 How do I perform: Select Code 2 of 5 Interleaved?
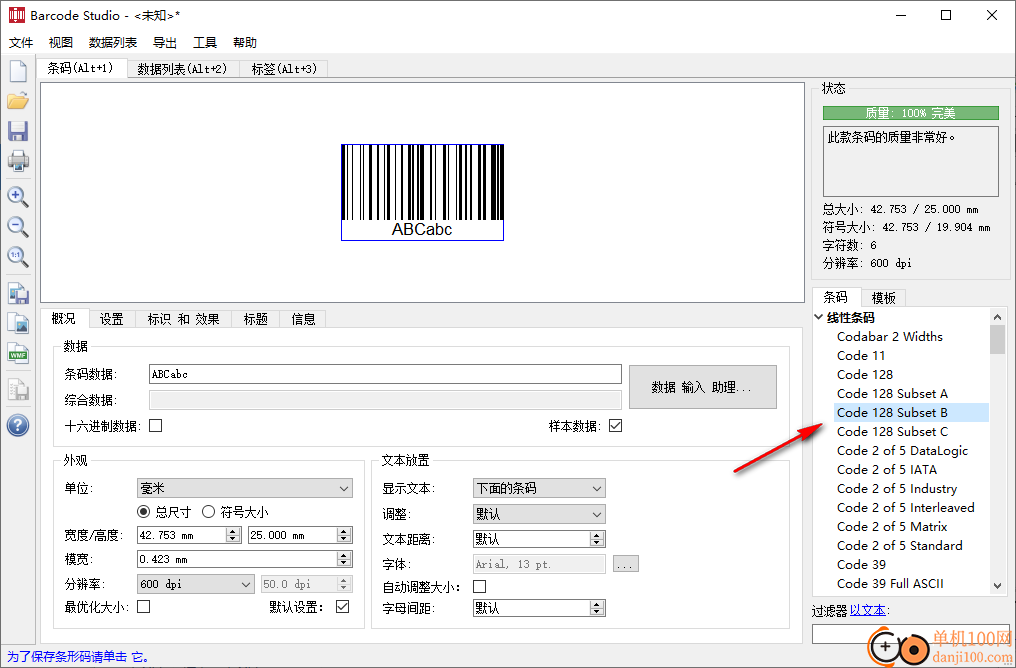(905, 507)
